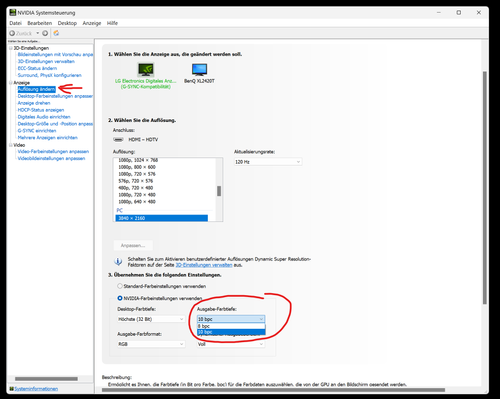Click the Anpassen... button

[133, 245]
